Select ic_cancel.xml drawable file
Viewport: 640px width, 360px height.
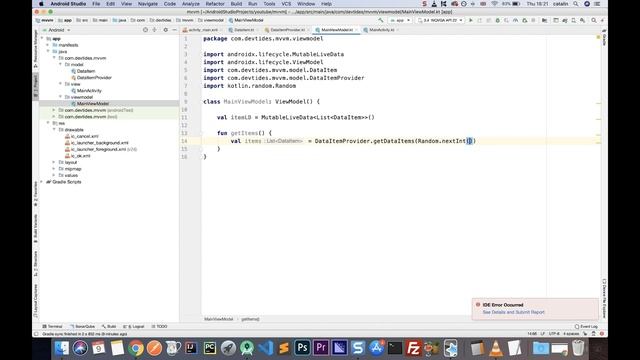tap(82, 136)
